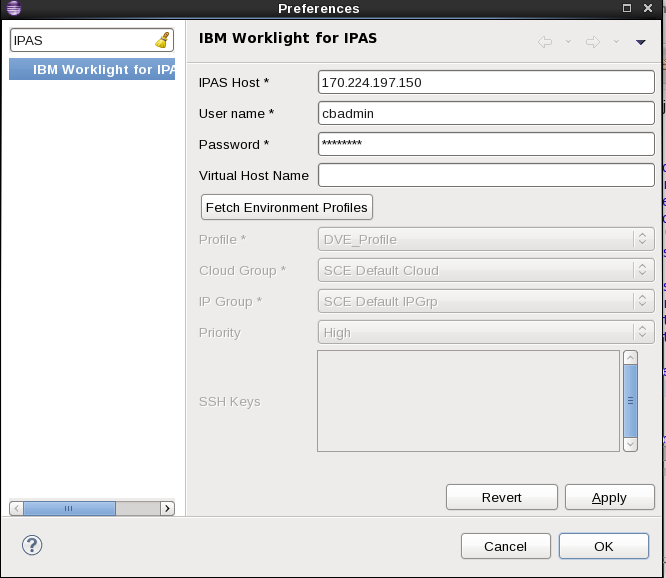
Task: Click tree panel scroll right arrow
Action: [167, 508]
